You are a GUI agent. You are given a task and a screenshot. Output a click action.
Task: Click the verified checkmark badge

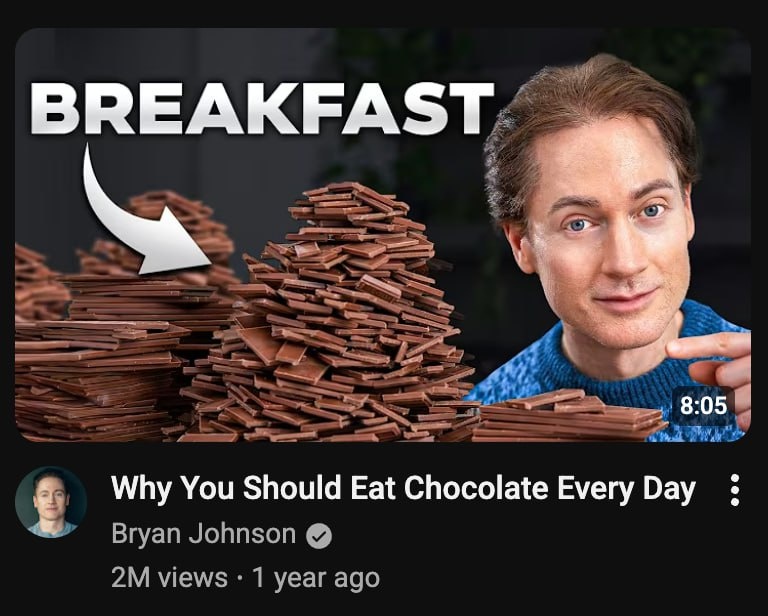tap(319, 536)
